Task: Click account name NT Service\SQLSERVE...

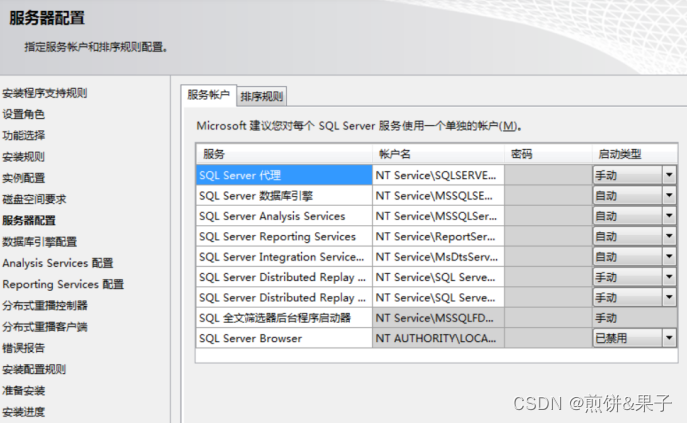Action: coord(438,175)
